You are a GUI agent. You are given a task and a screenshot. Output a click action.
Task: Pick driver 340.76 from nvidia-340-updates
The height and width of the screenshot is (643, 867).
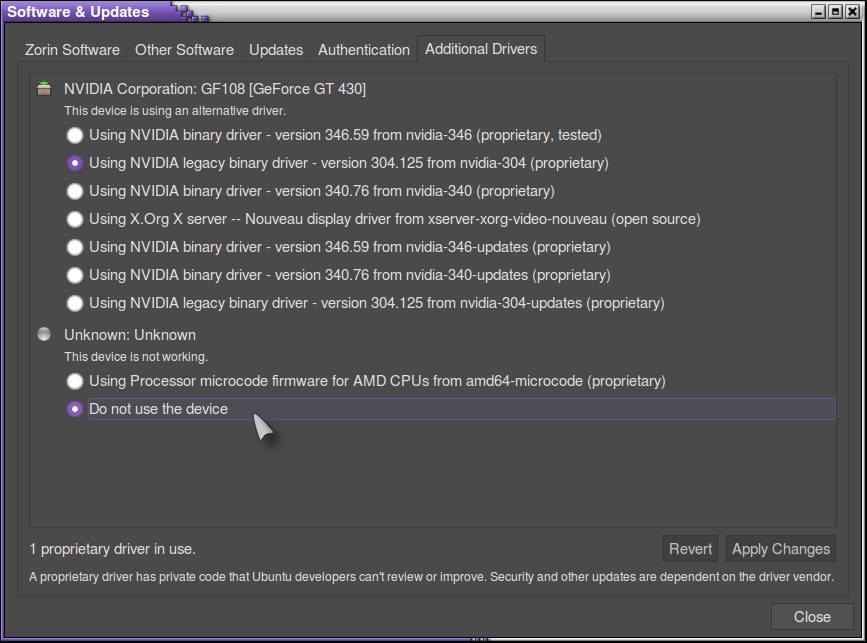click(75, 275)
